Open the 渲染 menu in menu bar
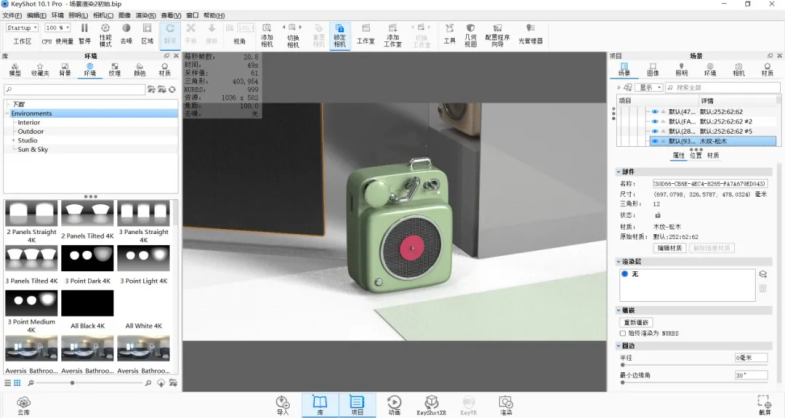This screenshot has height=418, width=785. tap(142, 16)
